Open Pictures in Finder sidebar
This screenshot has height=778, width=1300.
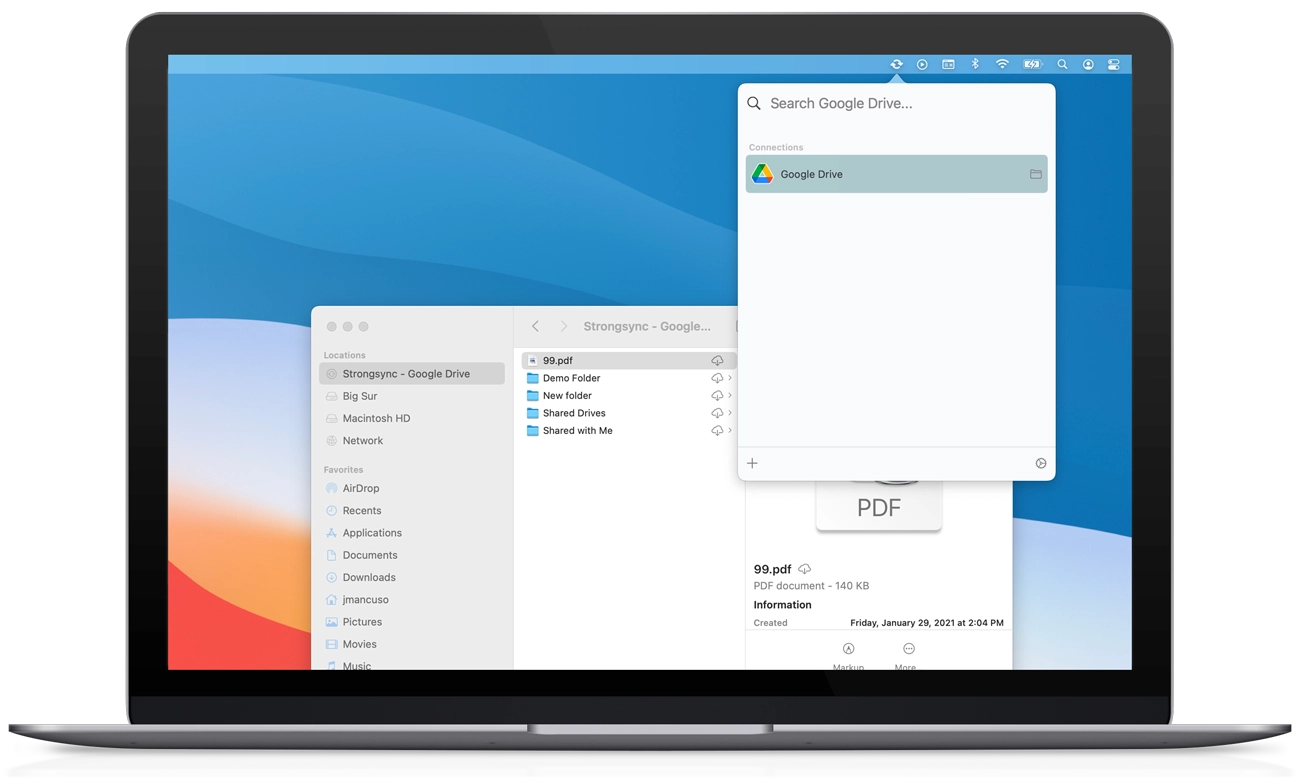tap(411, 622)
